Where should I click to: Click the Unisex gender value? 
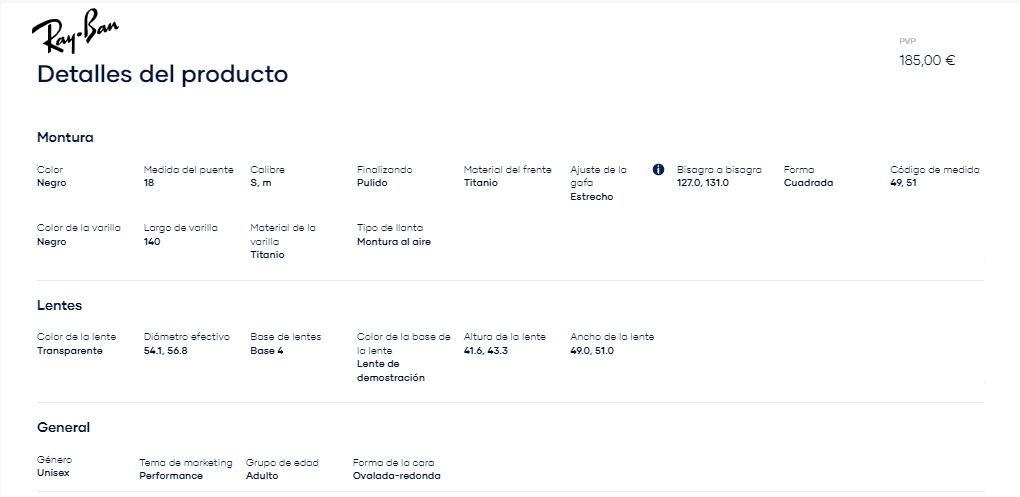[x=53, y=472]
